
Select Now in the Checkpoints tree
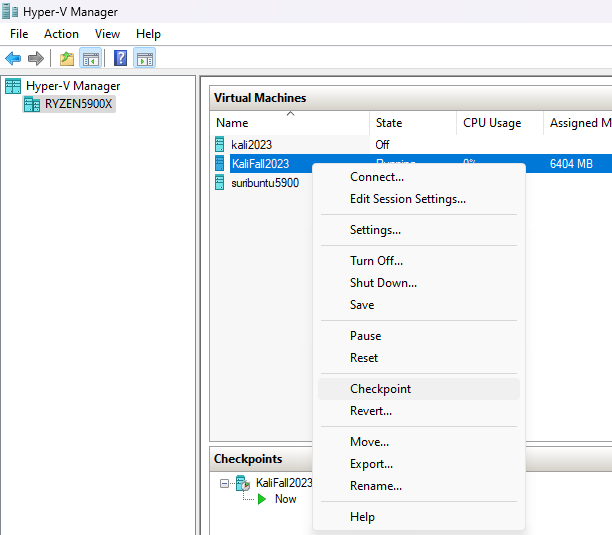(286, 499)
